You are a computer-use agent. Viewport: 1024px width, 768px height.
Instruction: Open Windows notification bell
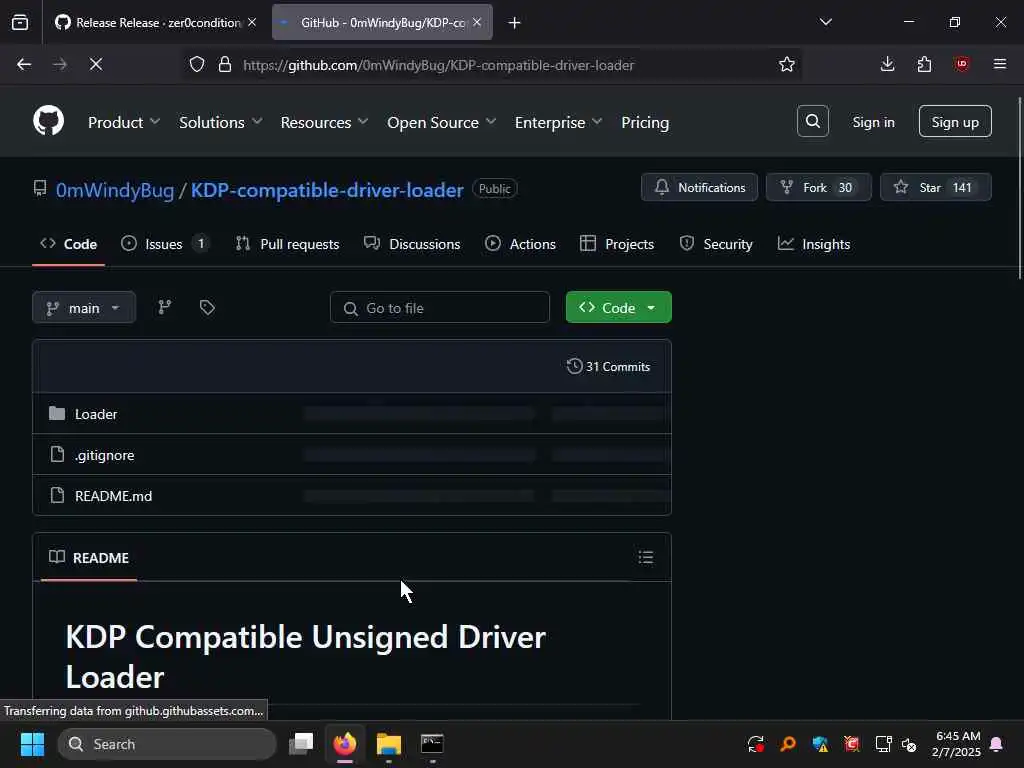coord(997,744)
